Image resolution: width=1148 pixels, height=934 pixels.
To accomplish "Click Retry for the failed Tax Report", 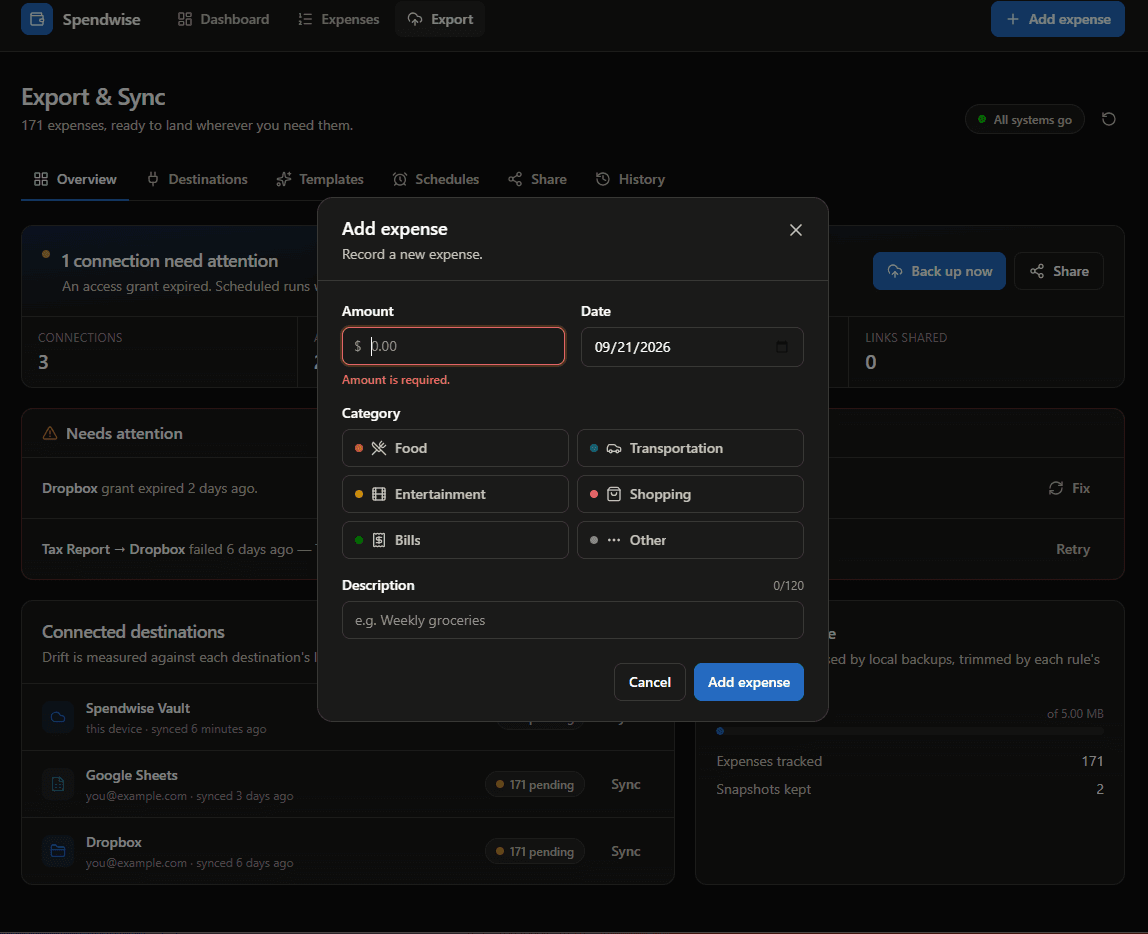I will click(1073, 549).
